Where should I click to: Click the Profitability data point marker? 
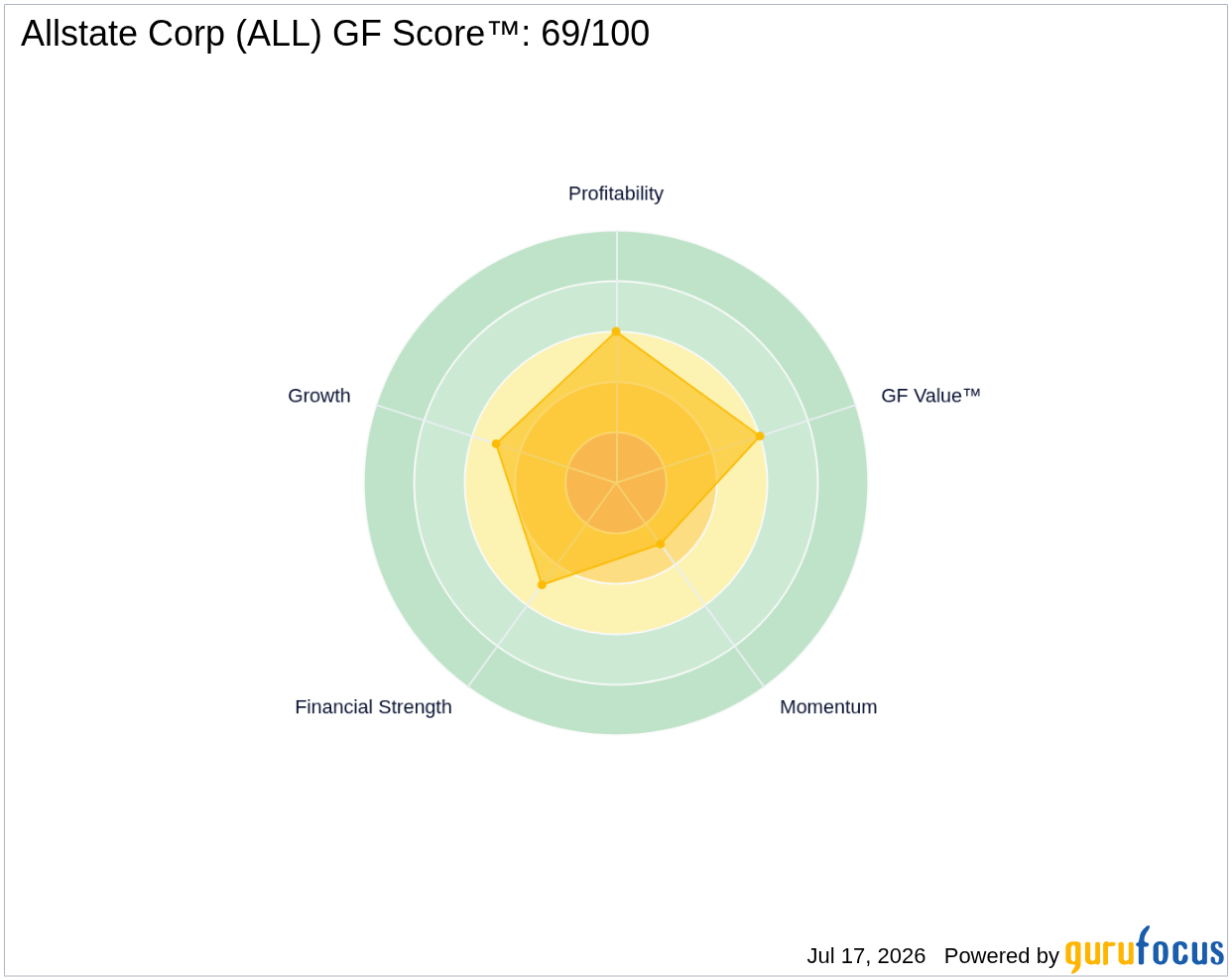pos(616,331)
